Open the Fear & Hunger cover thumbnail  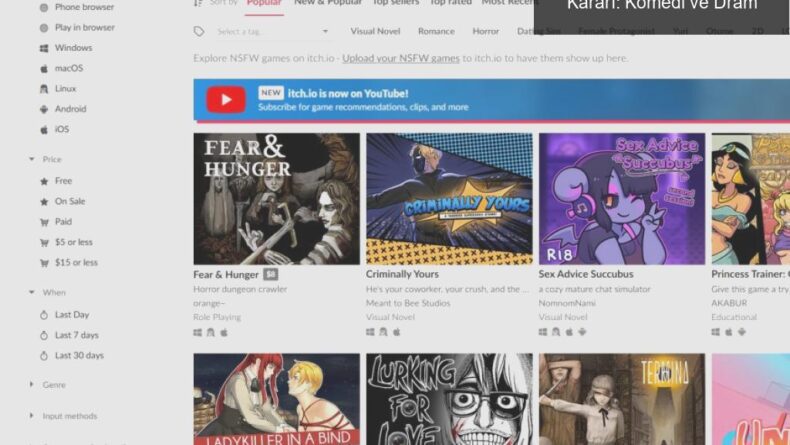pos(277,199)
